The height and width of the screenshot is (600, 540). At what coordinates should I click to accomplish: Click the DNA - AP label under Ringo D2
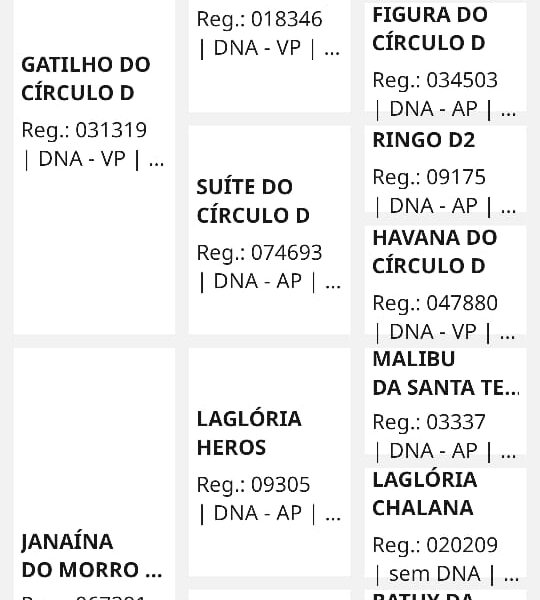coord(433,206)
